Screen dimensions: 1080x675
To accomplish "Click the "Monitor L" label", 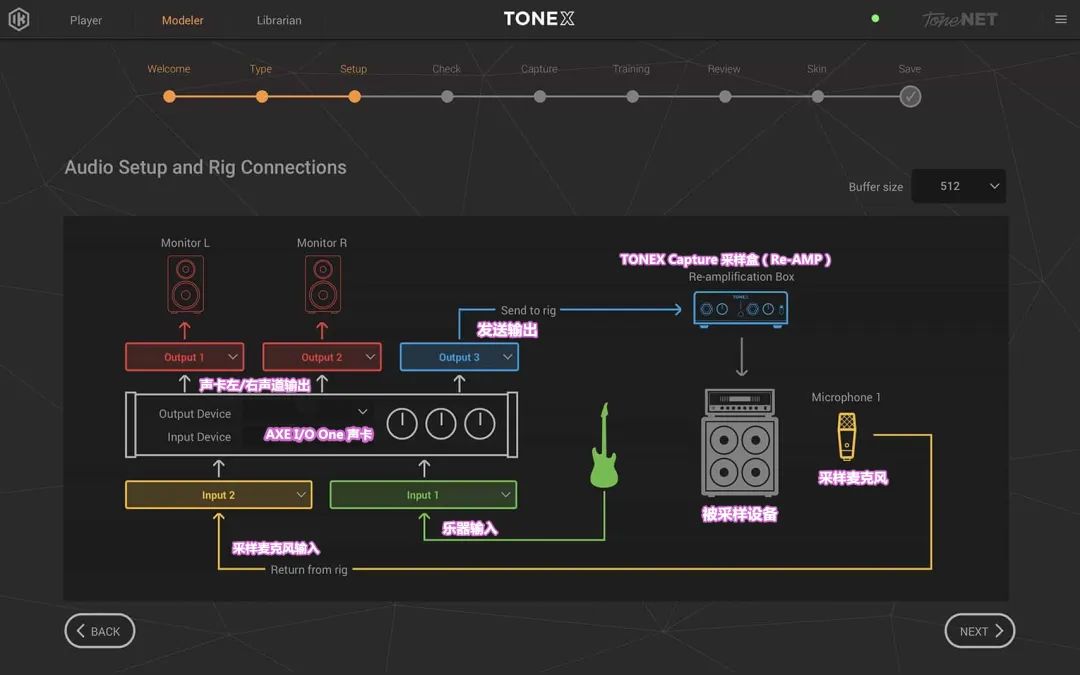I will 185,243.
